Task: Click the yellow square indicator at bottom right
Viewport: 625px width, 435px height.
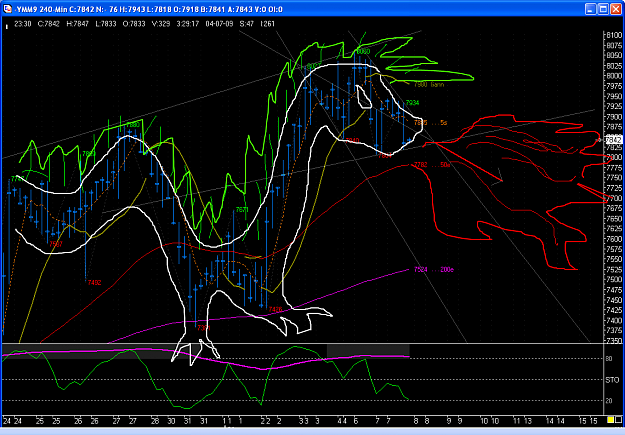Action: 610,420
